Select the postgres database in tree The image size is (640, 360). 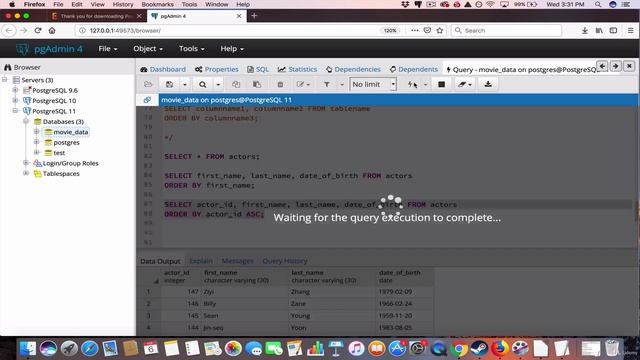66,142
